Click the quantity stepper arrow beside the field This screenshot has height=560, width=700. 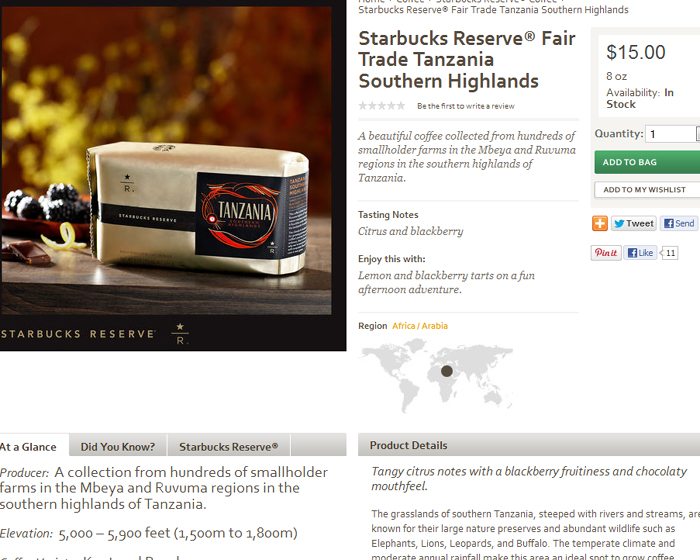point(698,134)
